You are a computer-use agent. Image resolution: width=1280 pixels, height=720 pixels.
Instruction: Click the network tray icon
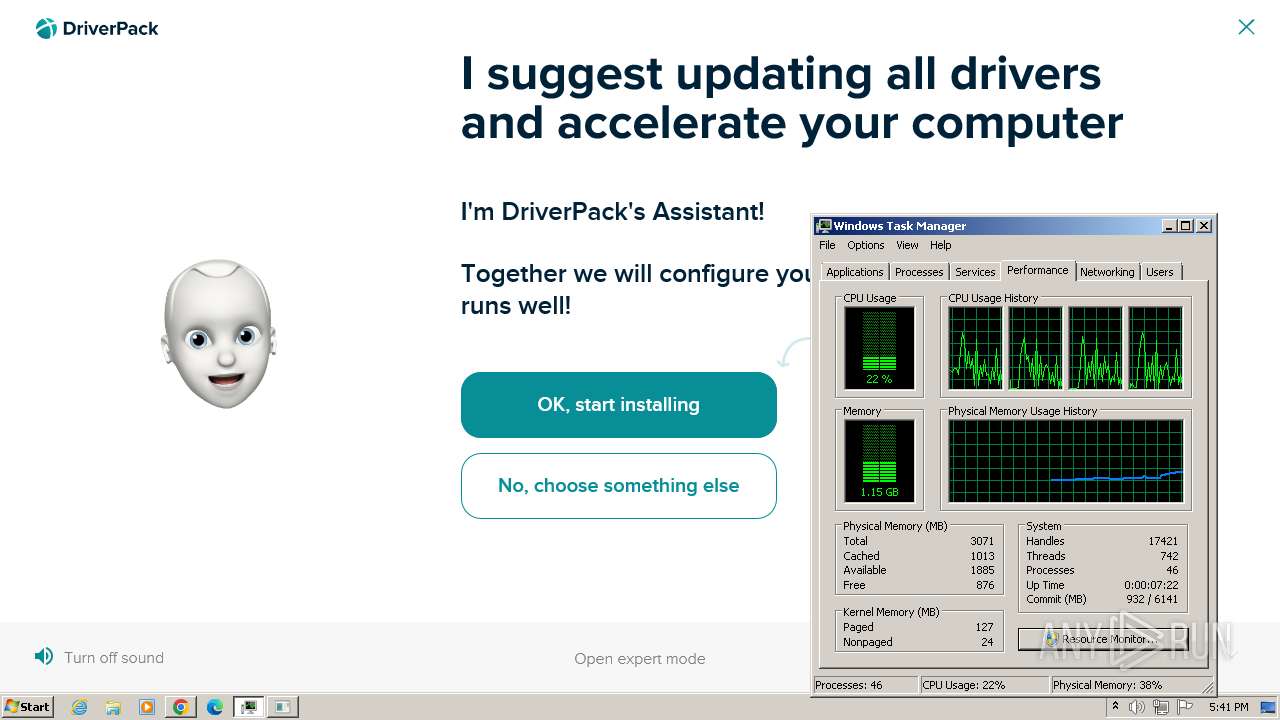click(x=1160, y=707)
